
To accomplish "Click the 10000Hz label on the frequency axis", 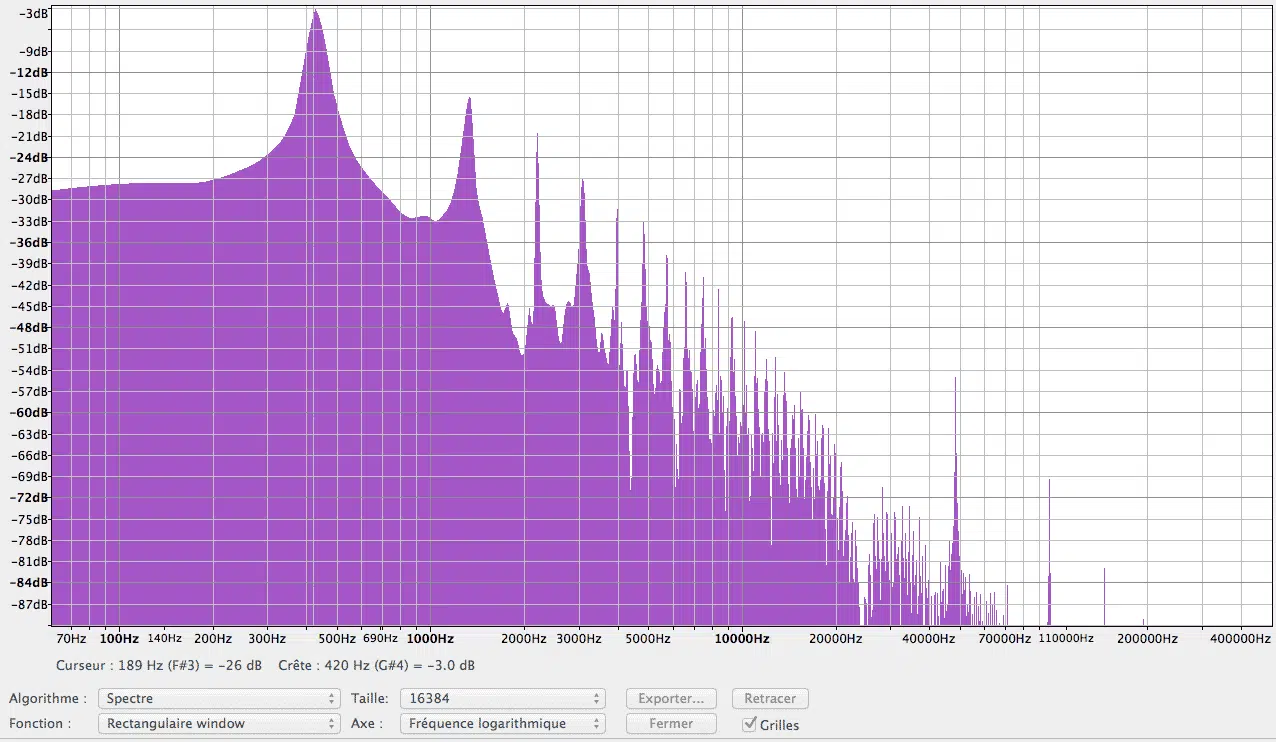I will (x=741, y=638).
